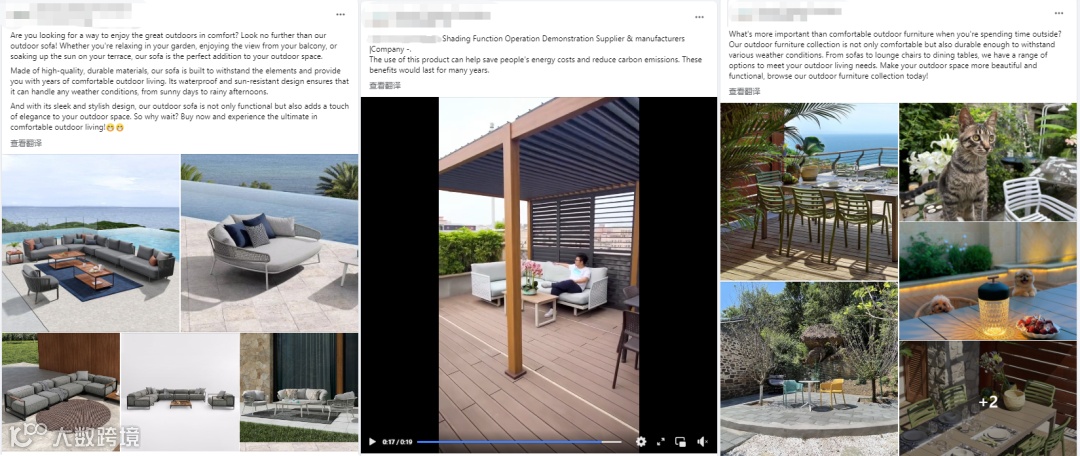Play the pergola video
The height and width of the screenshot is (456, 1080).
point(372,442)
